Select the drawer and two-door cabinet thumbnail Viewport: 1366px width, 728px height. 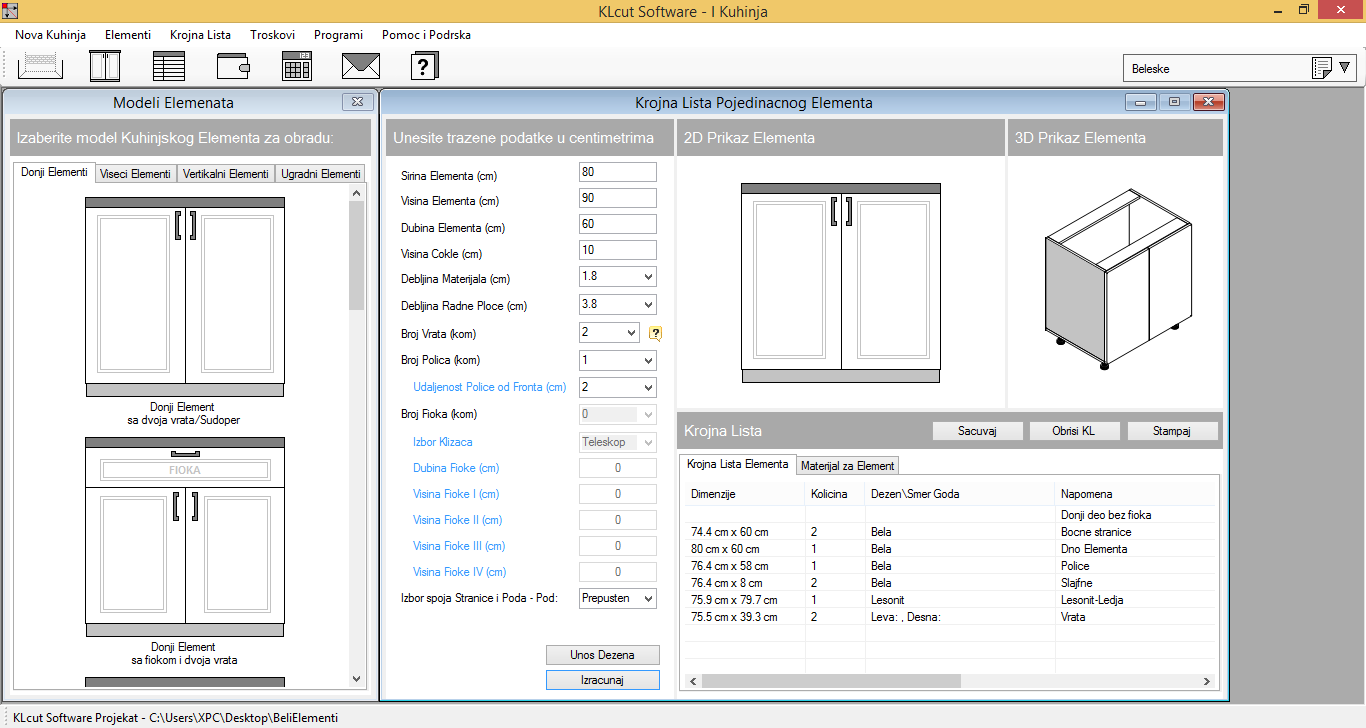click(x=185, y=535)
